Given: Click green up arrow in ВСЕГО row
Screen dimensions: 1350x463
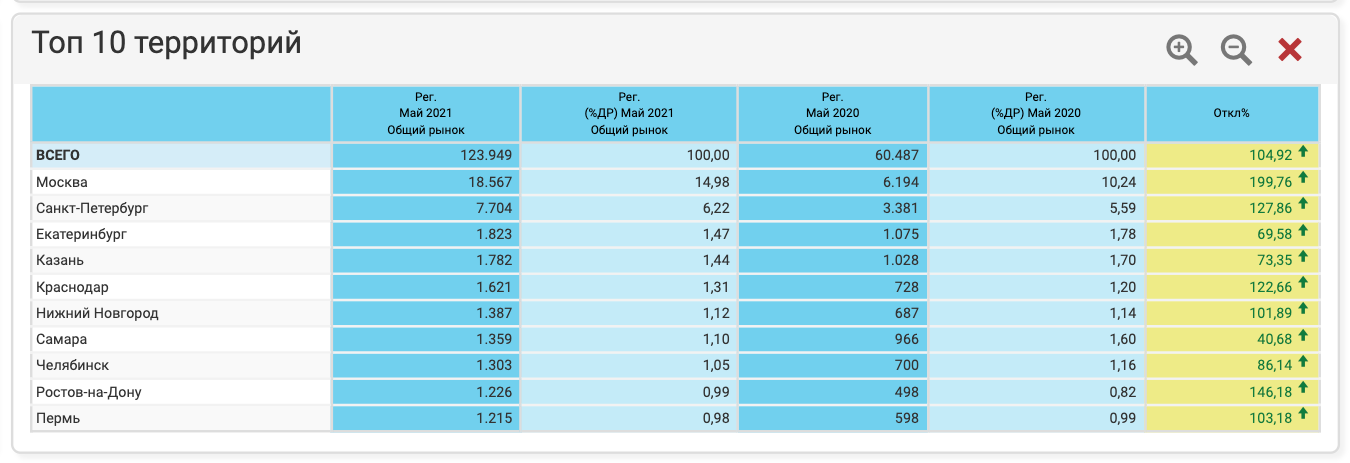Looking at the screenshot, I should tap(1303, 154).
